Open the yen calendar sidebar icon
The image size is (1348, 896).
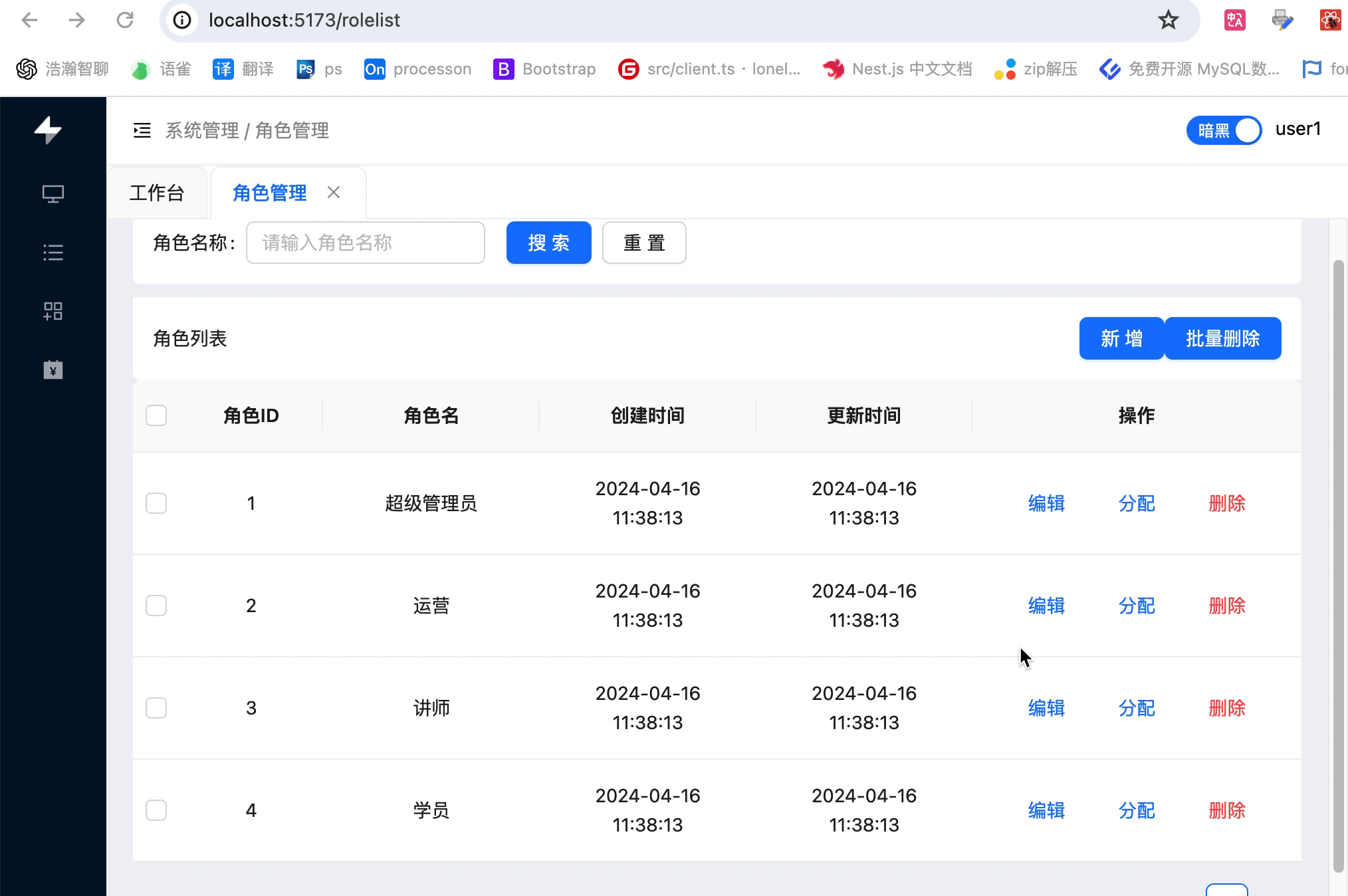[x=53, y=370]
